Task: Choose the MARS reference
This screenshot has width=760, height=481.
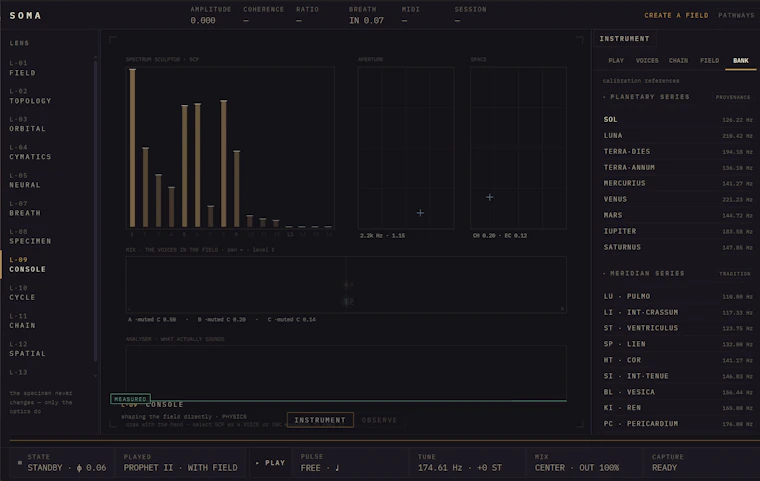Action: coord(678,215)
